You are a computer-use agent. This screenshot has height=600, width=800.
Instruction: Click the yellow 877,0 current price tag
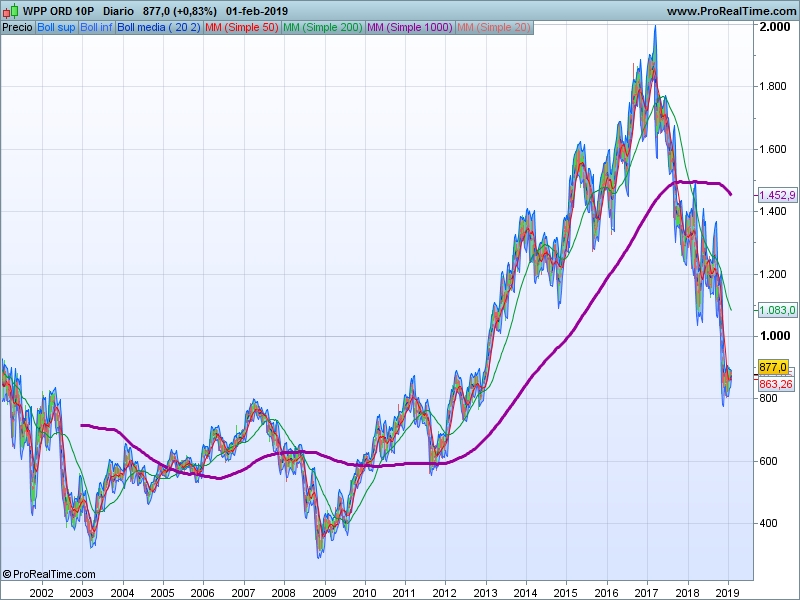coord(773,367)
